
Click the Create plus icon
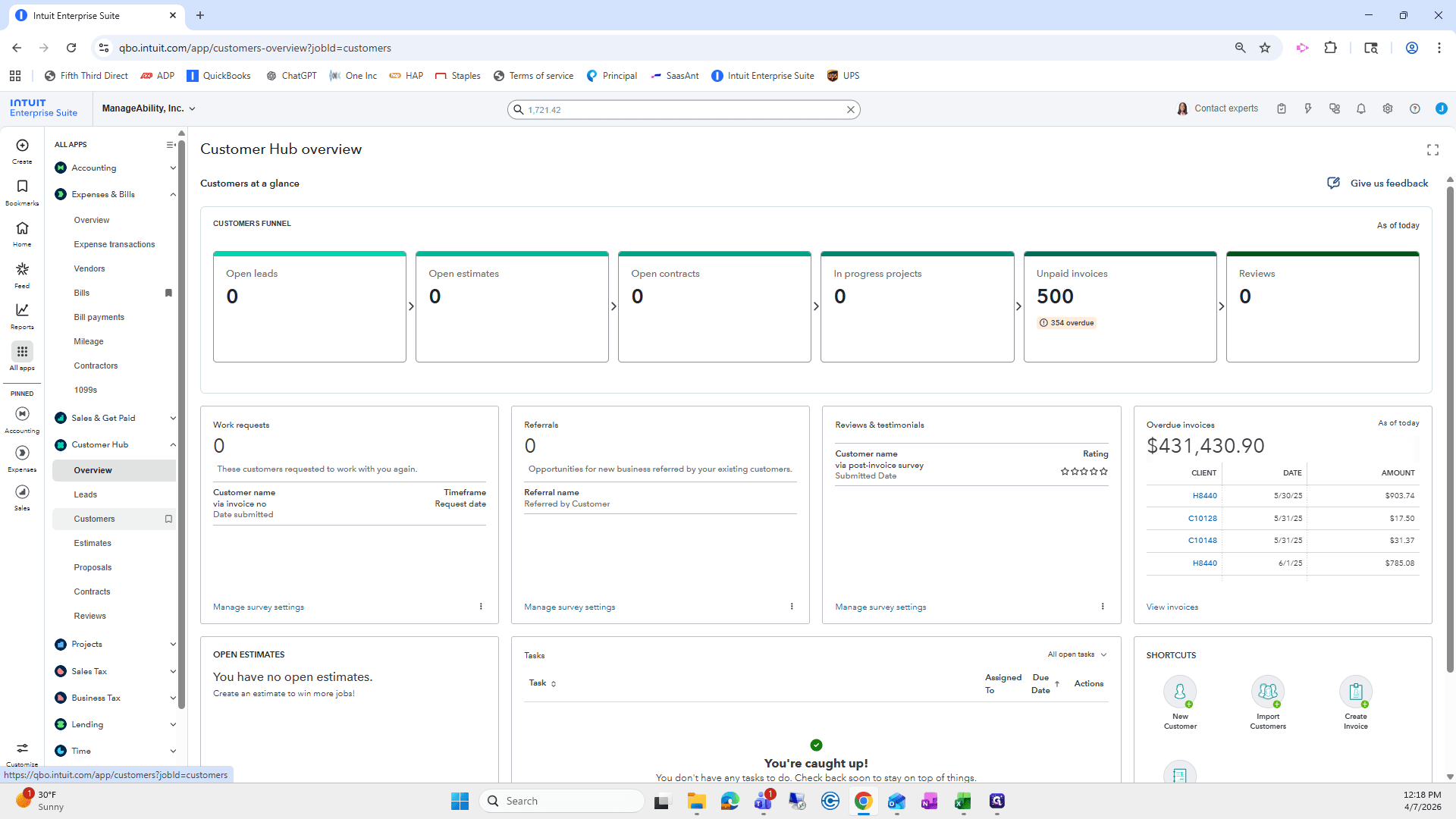tap(22, 146)
